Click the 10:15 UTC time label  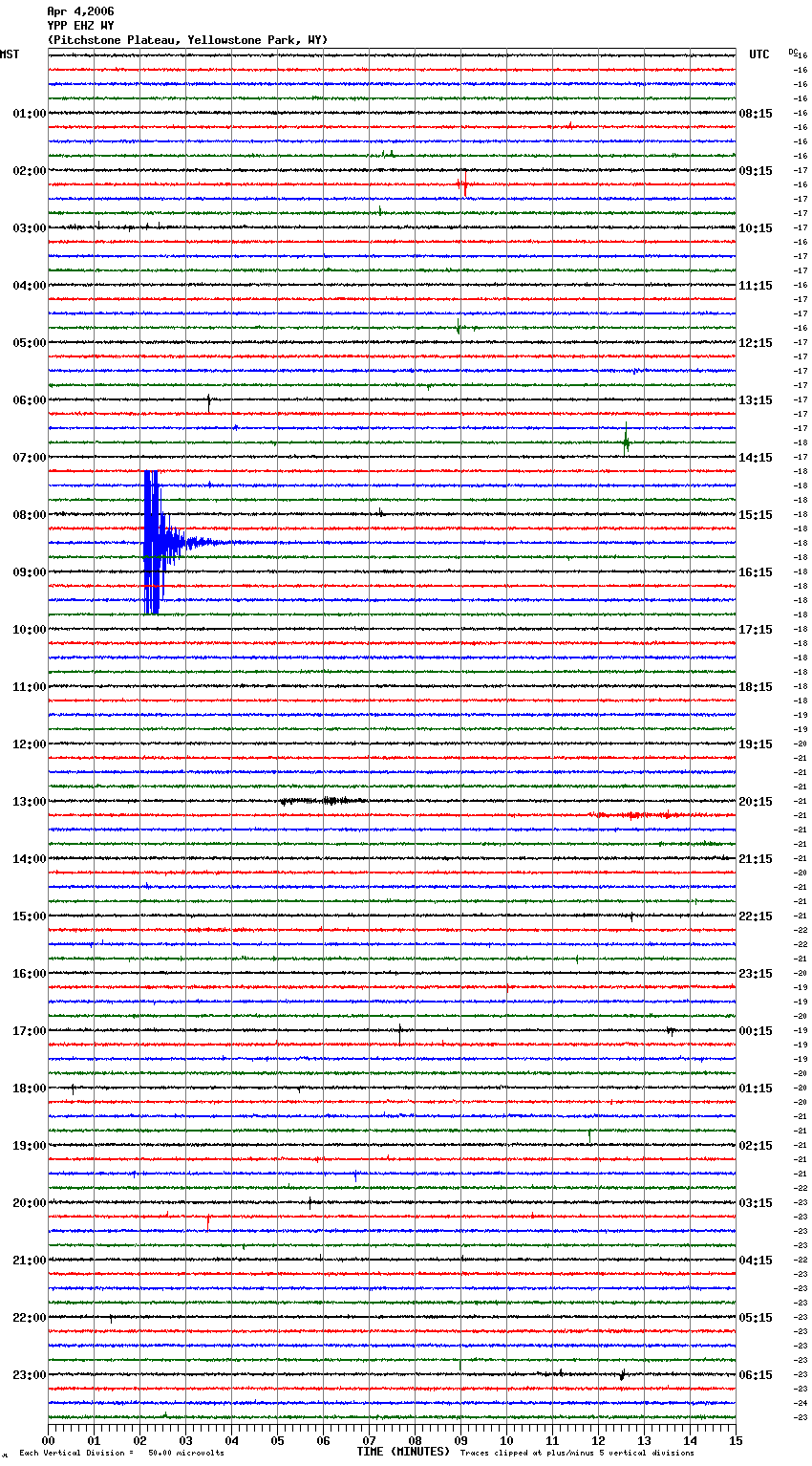756,228
